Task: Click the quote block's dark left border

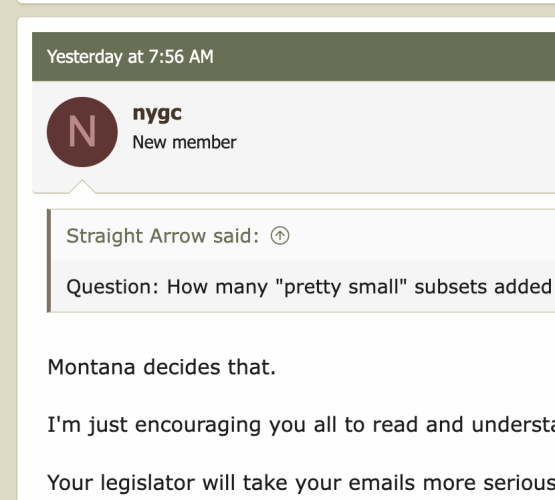Action: [49, 261]
